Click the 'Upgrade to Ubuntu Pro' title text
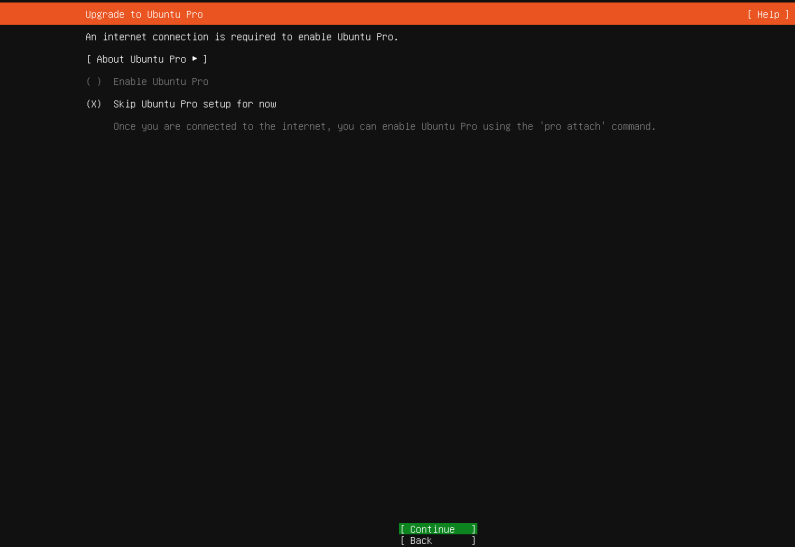Screen dimensions: 796x547 click(x=144, y=15)
